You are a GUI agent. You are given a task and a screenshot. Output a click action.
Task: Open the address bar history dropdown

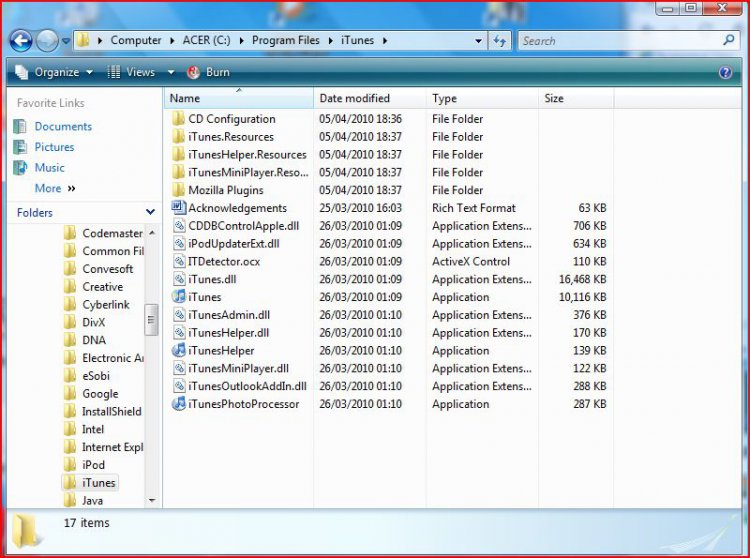click(x=478, y=41)
